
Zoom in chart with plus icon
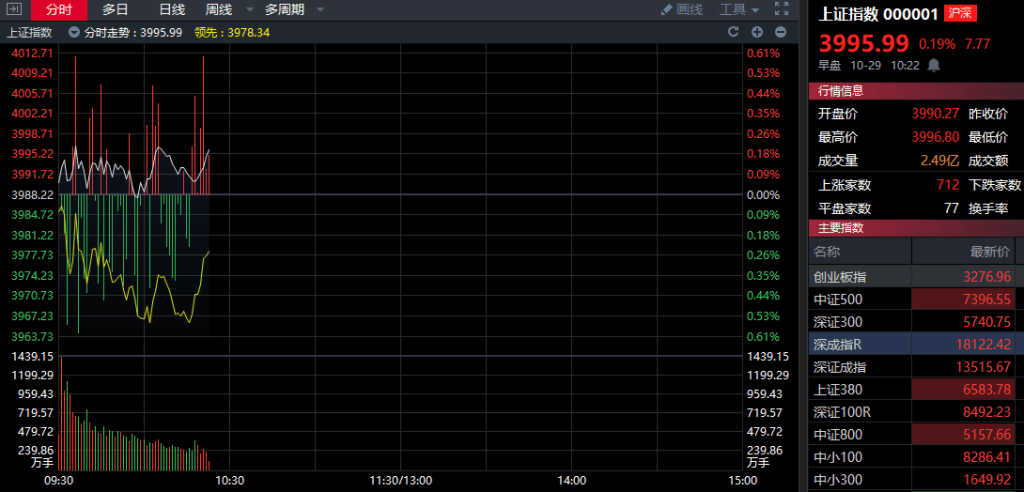(x=756, y=32)
